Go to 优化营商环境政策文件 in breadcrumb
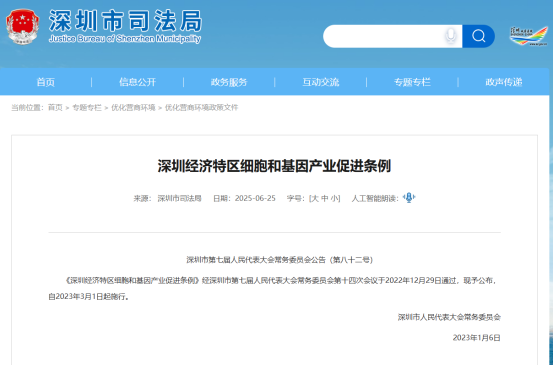Image resolution: width=554 pixels, height=365 pixels. pos(201,107)
